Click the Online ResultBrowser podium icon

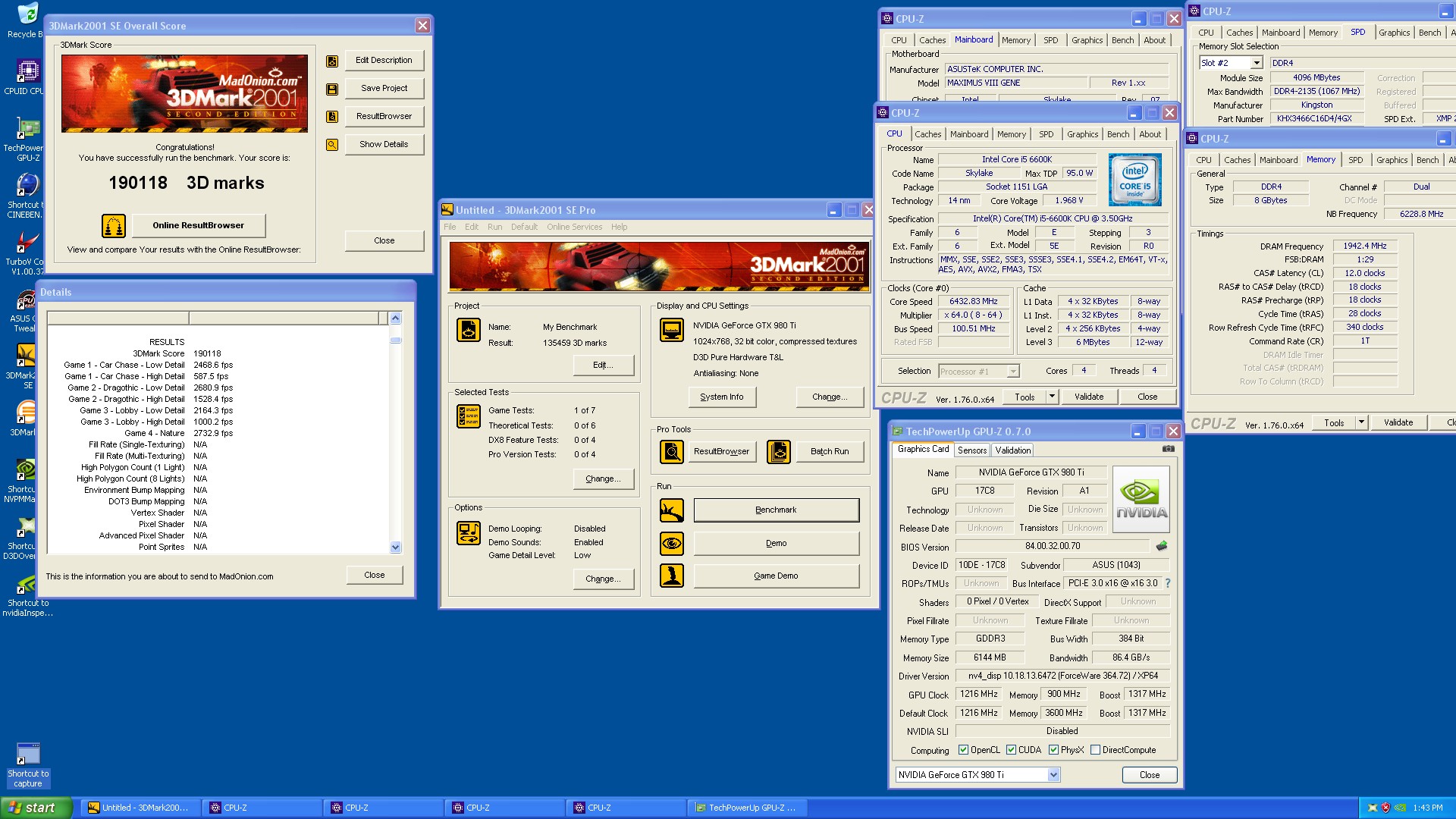pyautogui.click(x=114, y=226)
